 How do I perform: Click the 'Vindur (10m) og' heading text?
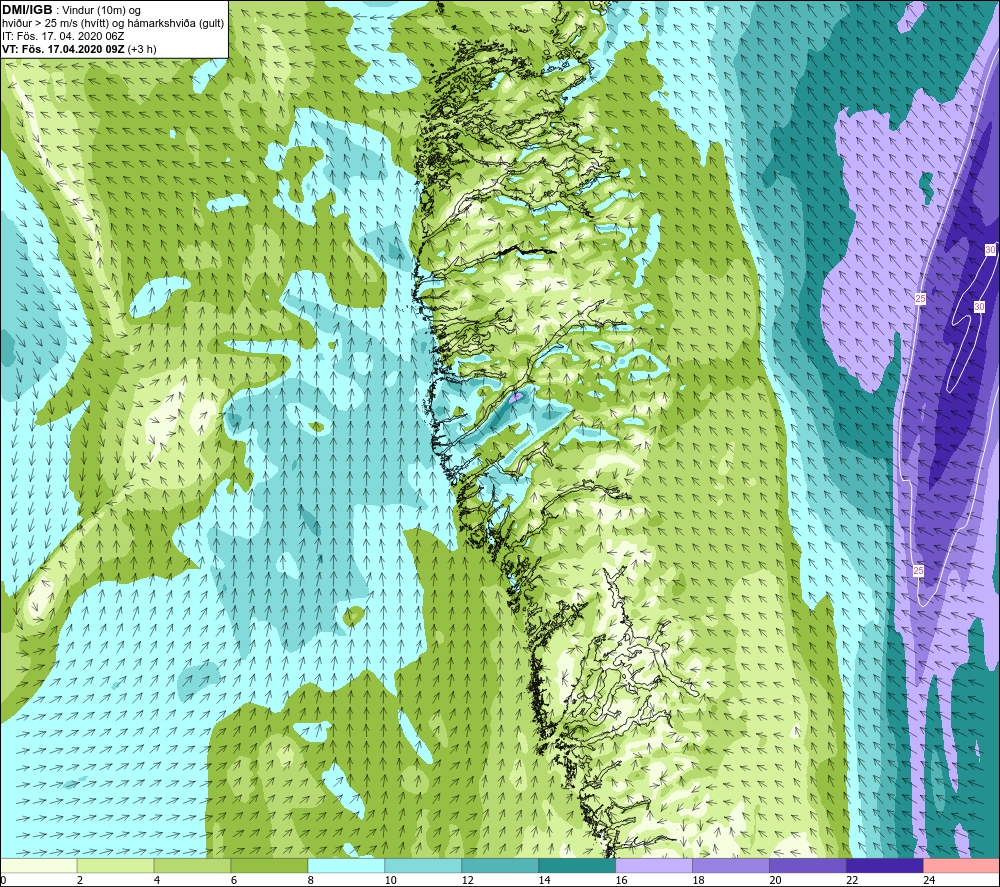point(103,11)
